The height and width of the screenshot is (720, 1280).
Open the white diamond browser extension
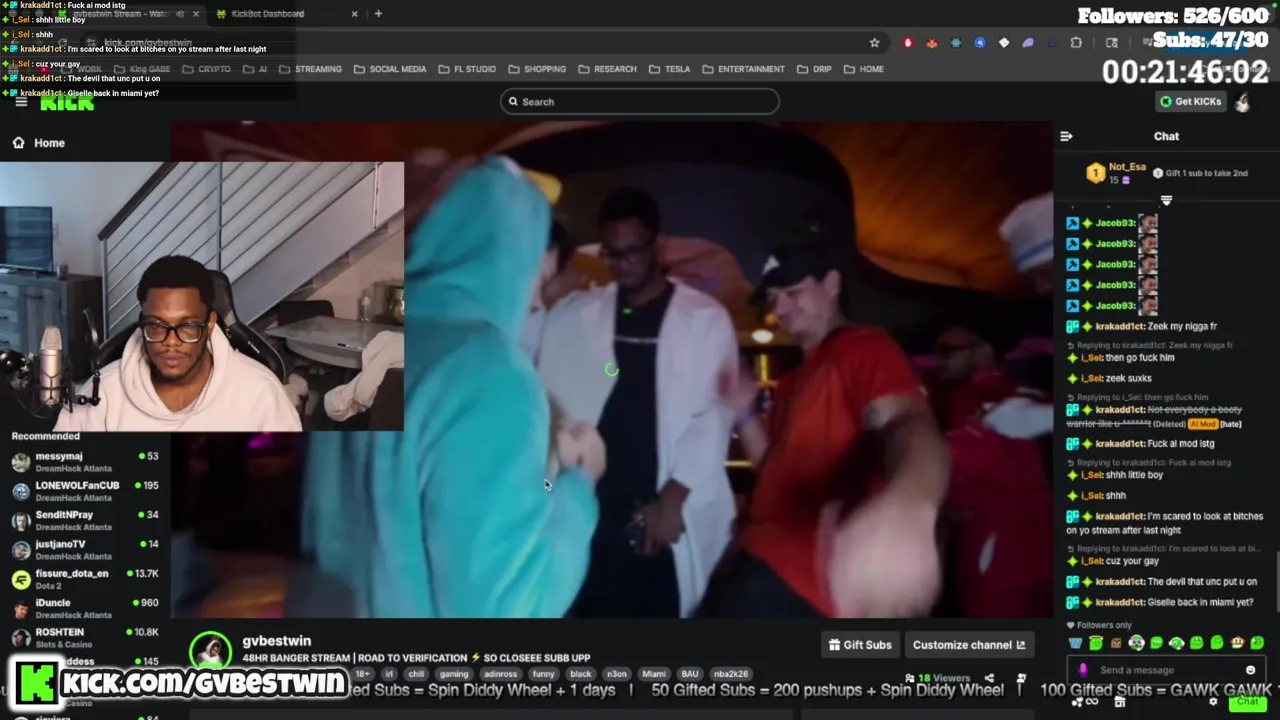pyautogui.click(x=1003, y=43)
